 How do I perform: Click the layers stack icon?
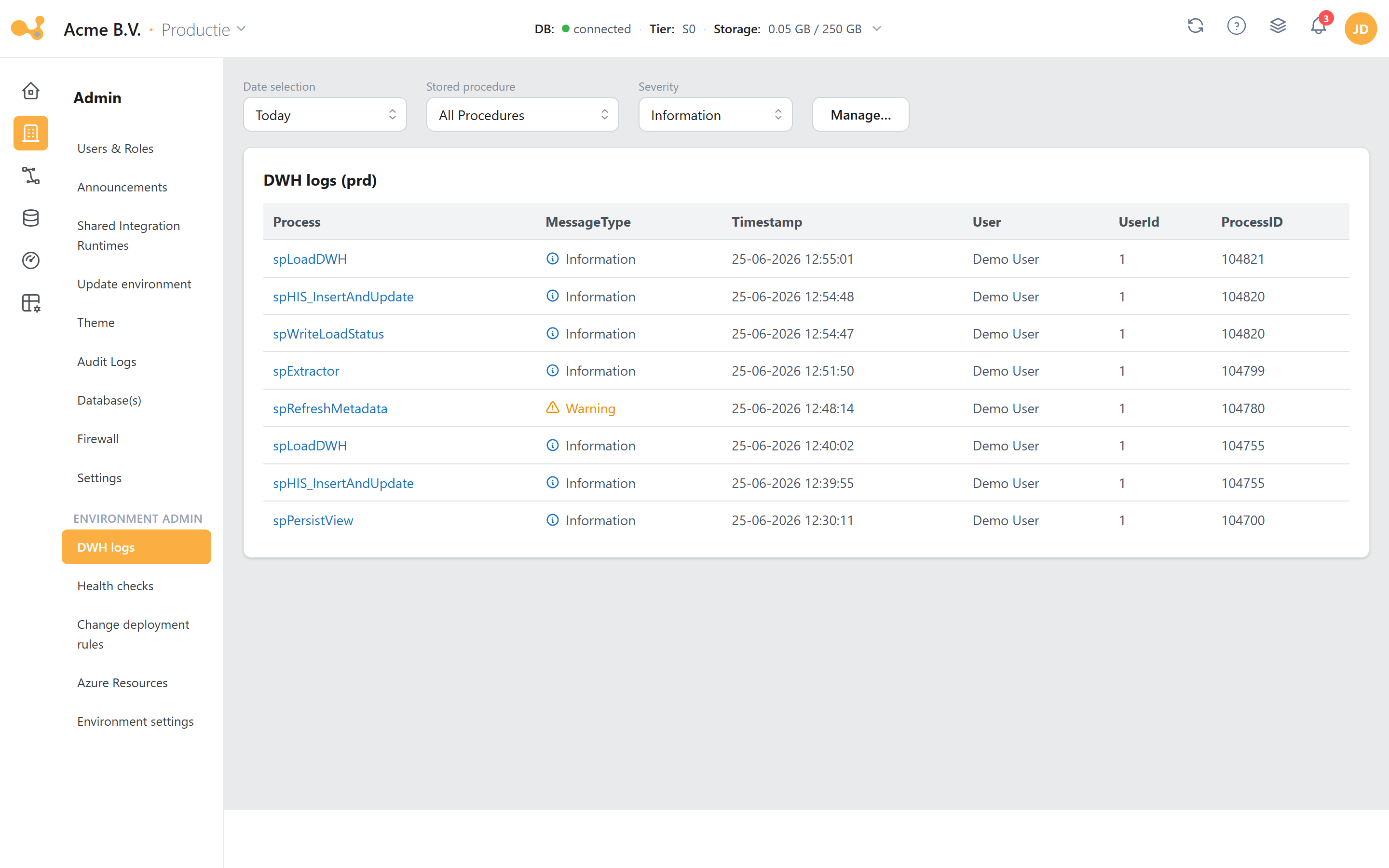point(1278,27)
